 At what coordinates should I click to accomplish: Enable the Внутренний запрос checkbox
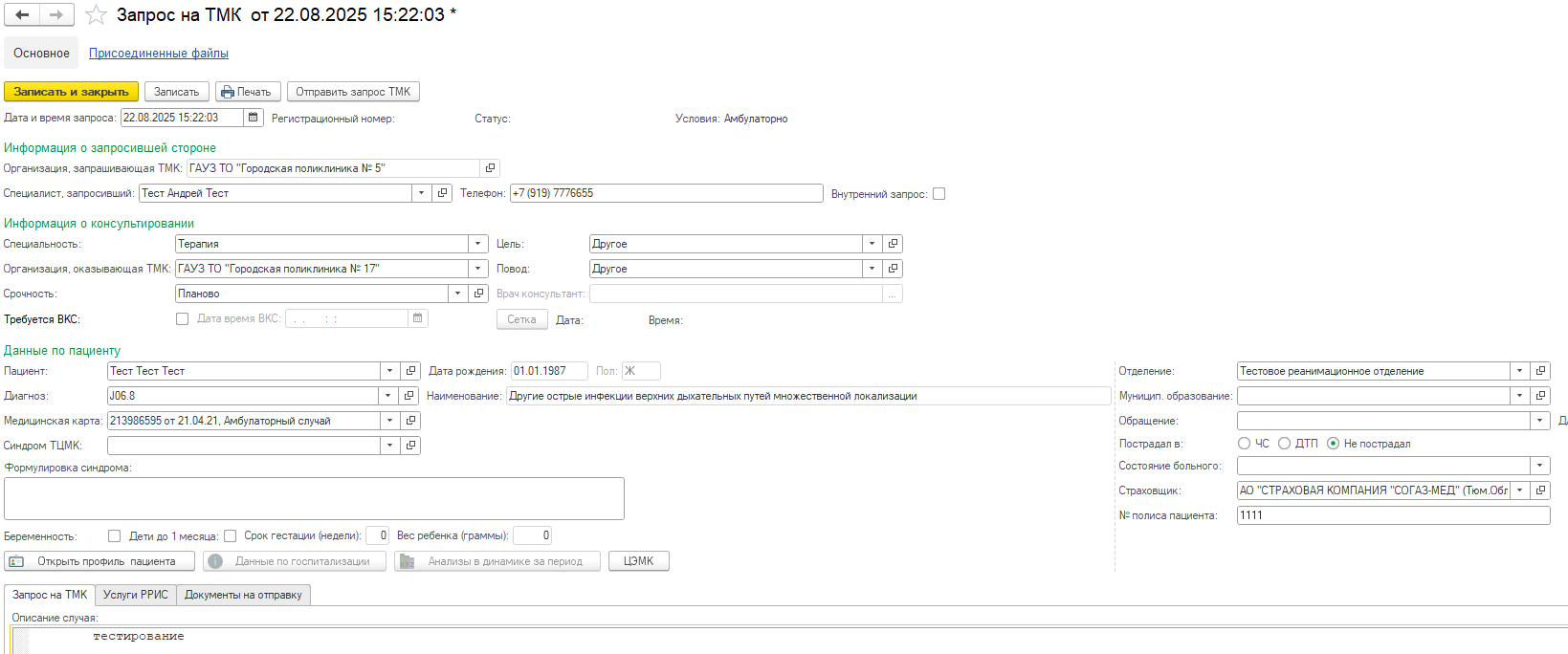coord(939,194)
